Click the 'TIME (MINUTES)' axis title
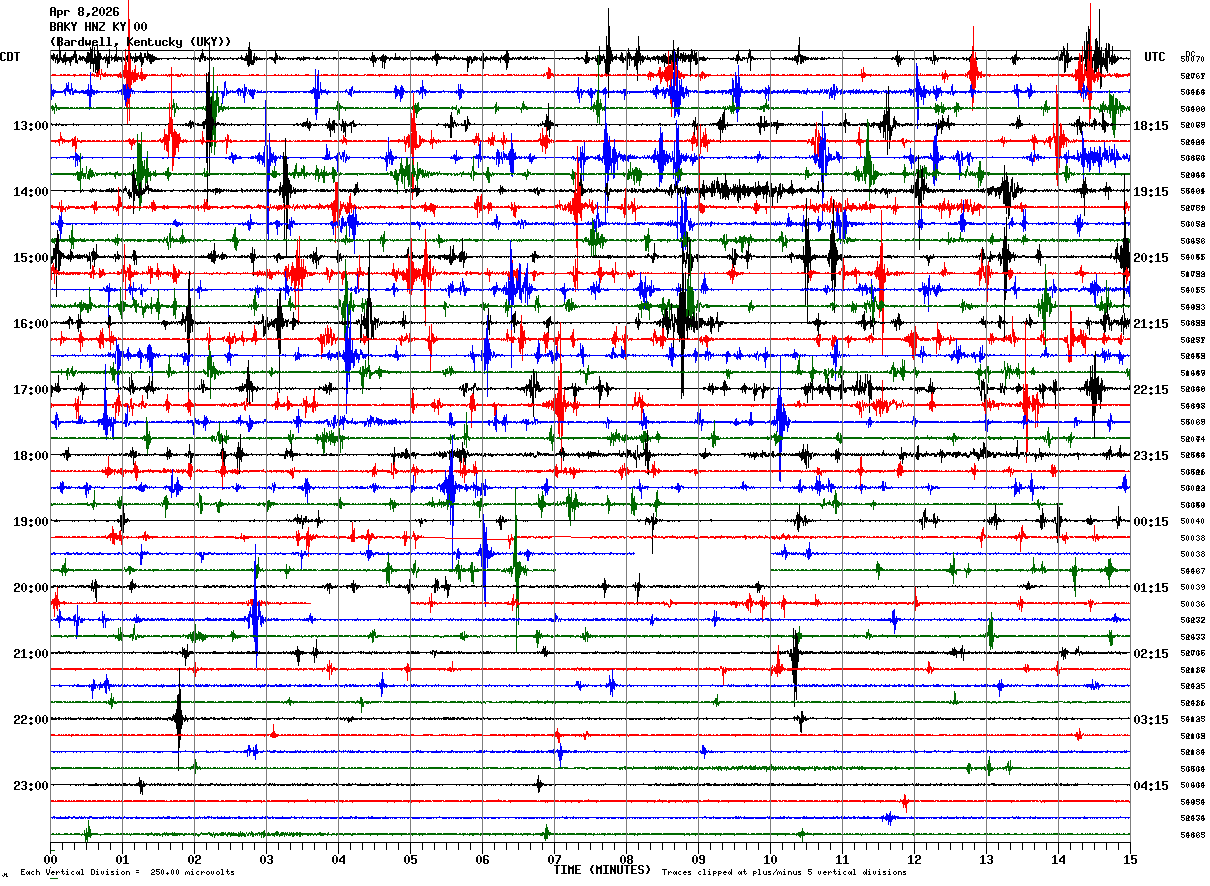Viewport: 1210px width, 886px height. tap(602, 870)
